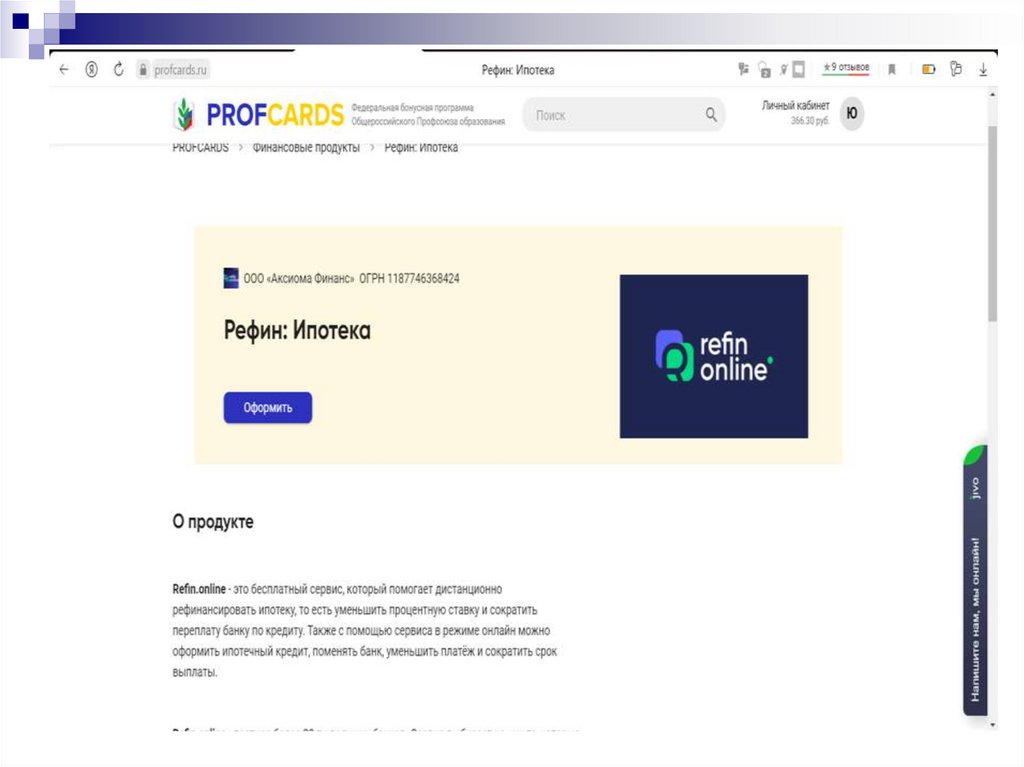
Task: Open the reader mode page icon
Action: 798,69
